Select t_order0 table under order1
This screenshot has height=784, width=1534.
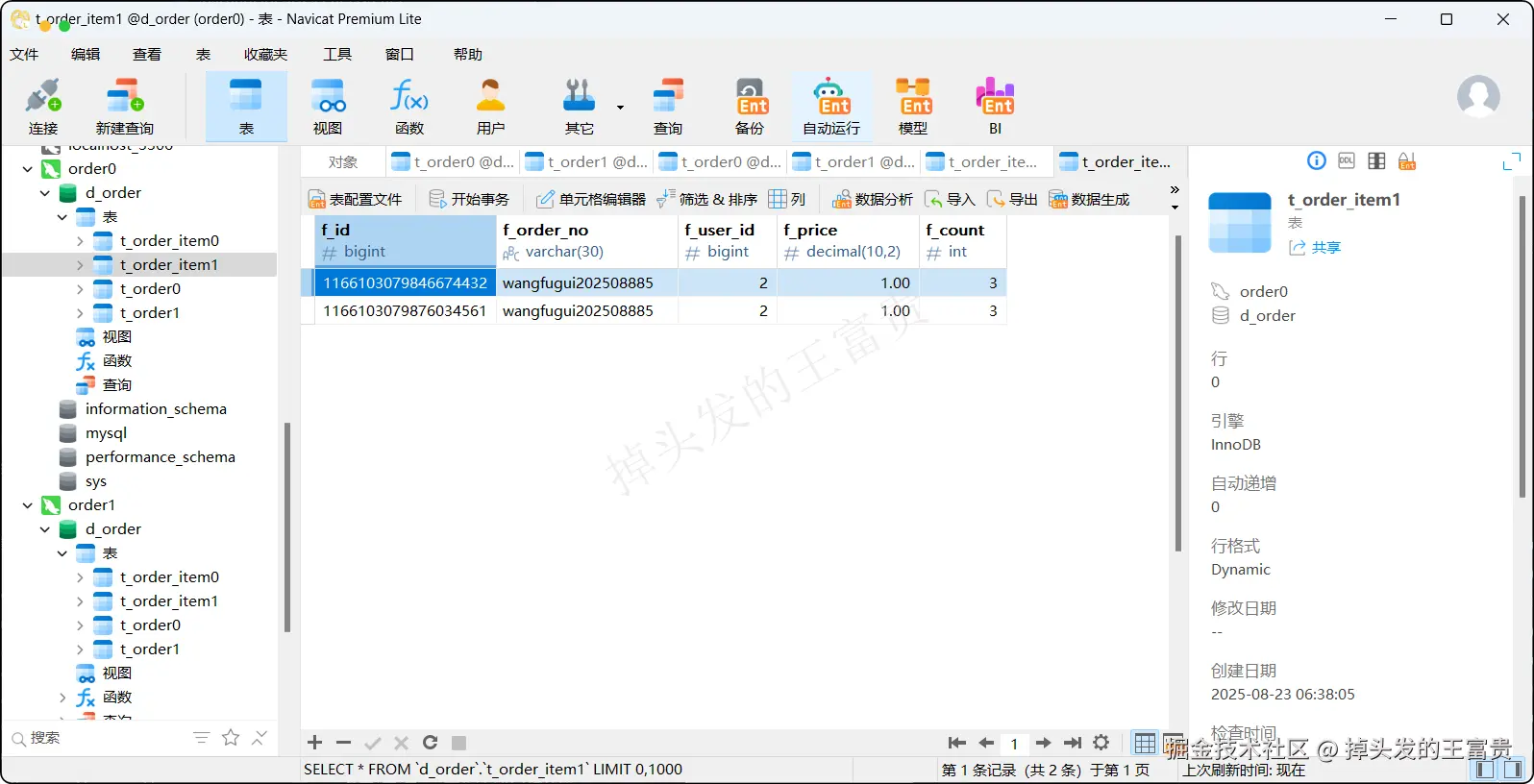coord(150,625)
